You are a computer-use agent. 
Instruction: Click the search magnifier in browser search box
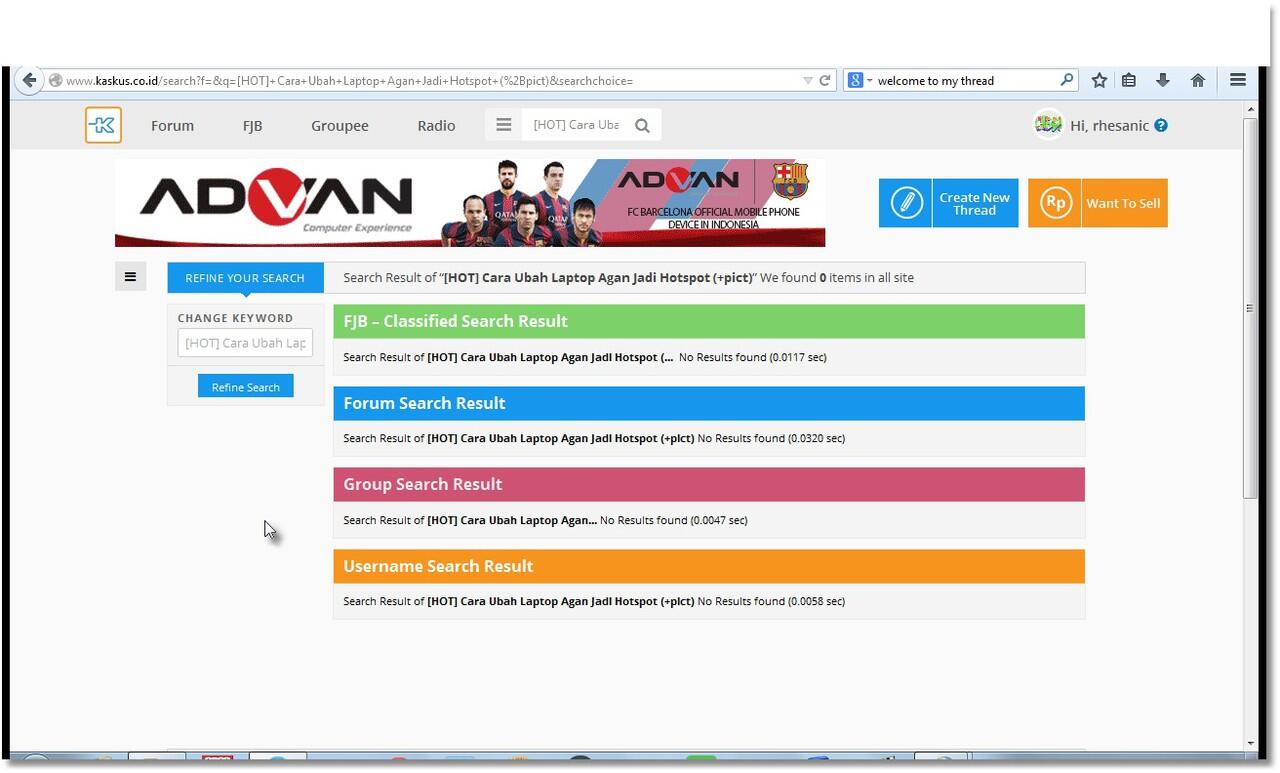click(x=1067, y=80)
